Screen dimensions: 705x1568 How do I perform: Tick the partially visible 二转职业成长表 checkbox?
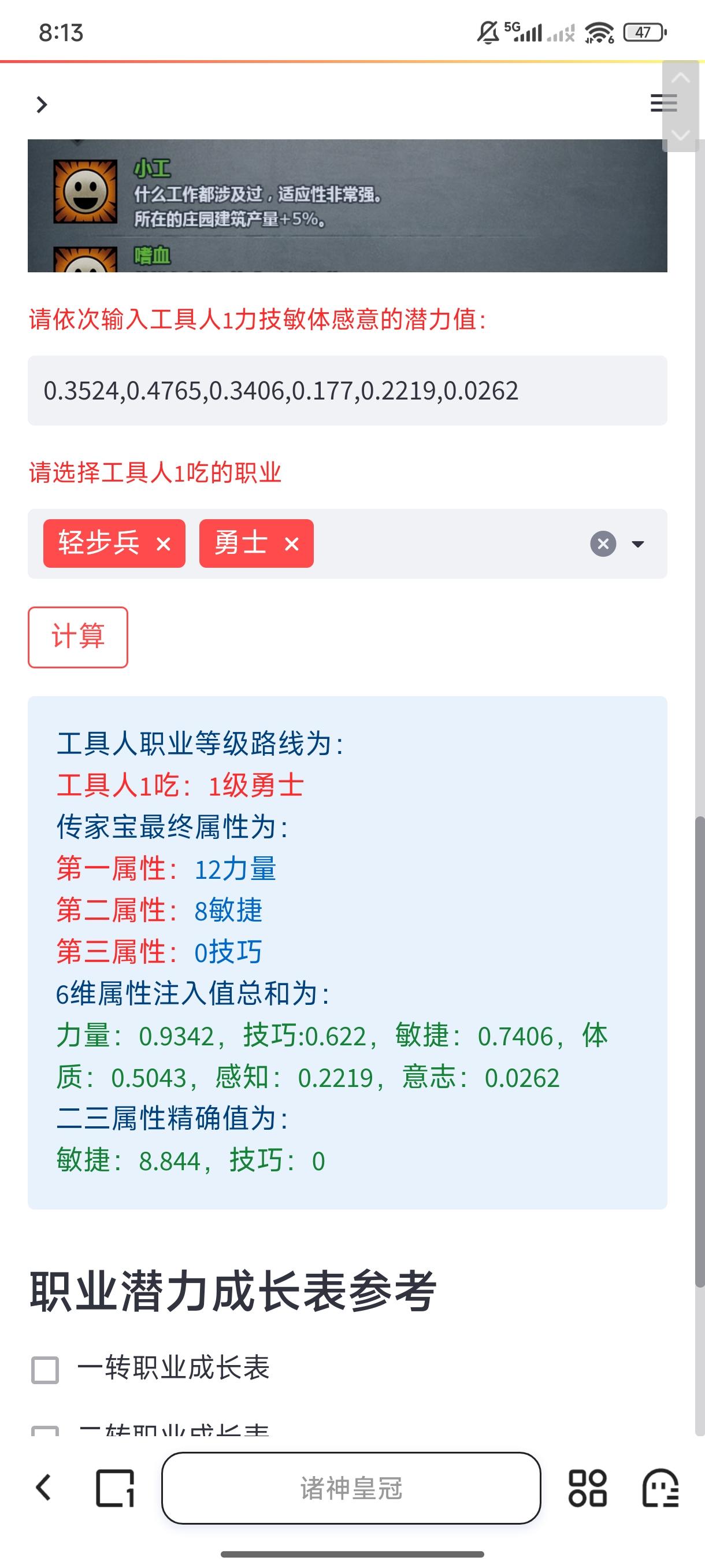tap(45, 1430)
